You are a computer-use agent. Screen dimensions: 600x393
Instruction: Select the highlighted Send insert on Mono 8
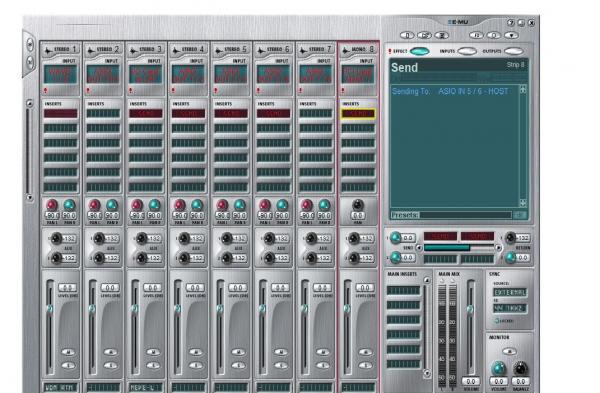pyautogui.click(x=358, y=114)
